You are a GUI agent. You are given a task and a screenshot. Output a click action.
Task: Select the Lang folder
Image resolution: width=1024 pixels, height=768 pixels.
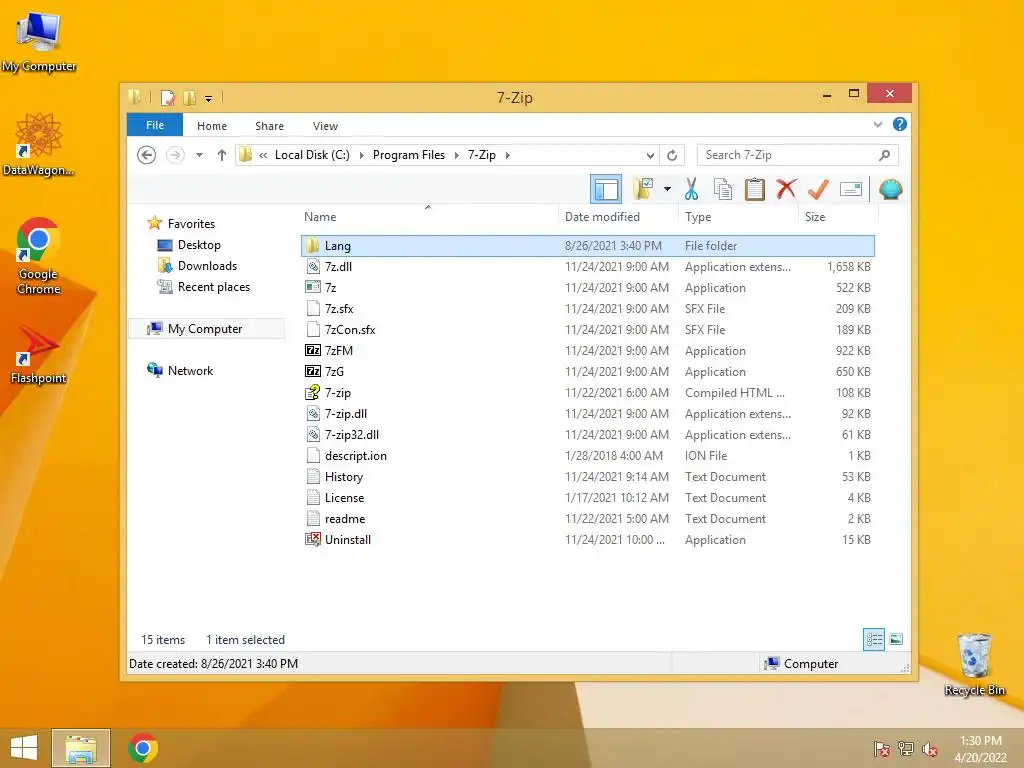(x=588, y=246)
